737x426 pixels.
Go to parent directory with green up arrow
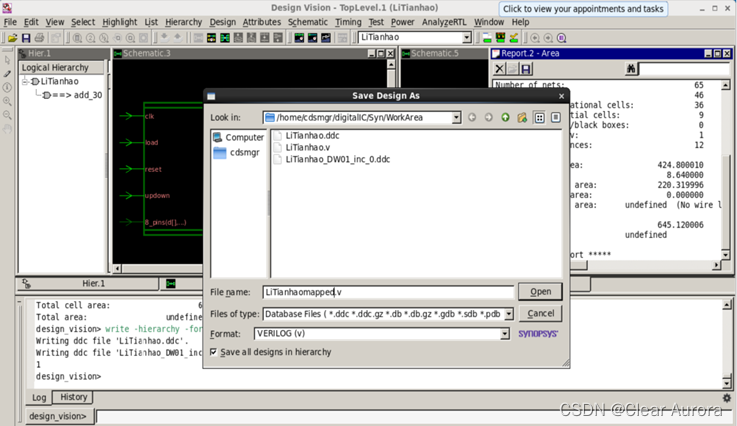pos(505,118)
